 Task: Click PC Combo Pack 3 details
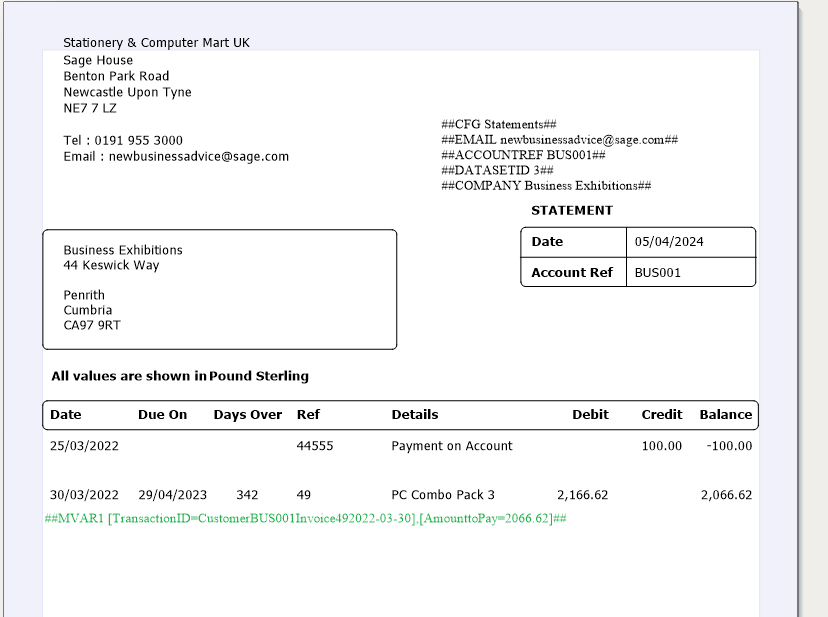(x=443, y=496)
